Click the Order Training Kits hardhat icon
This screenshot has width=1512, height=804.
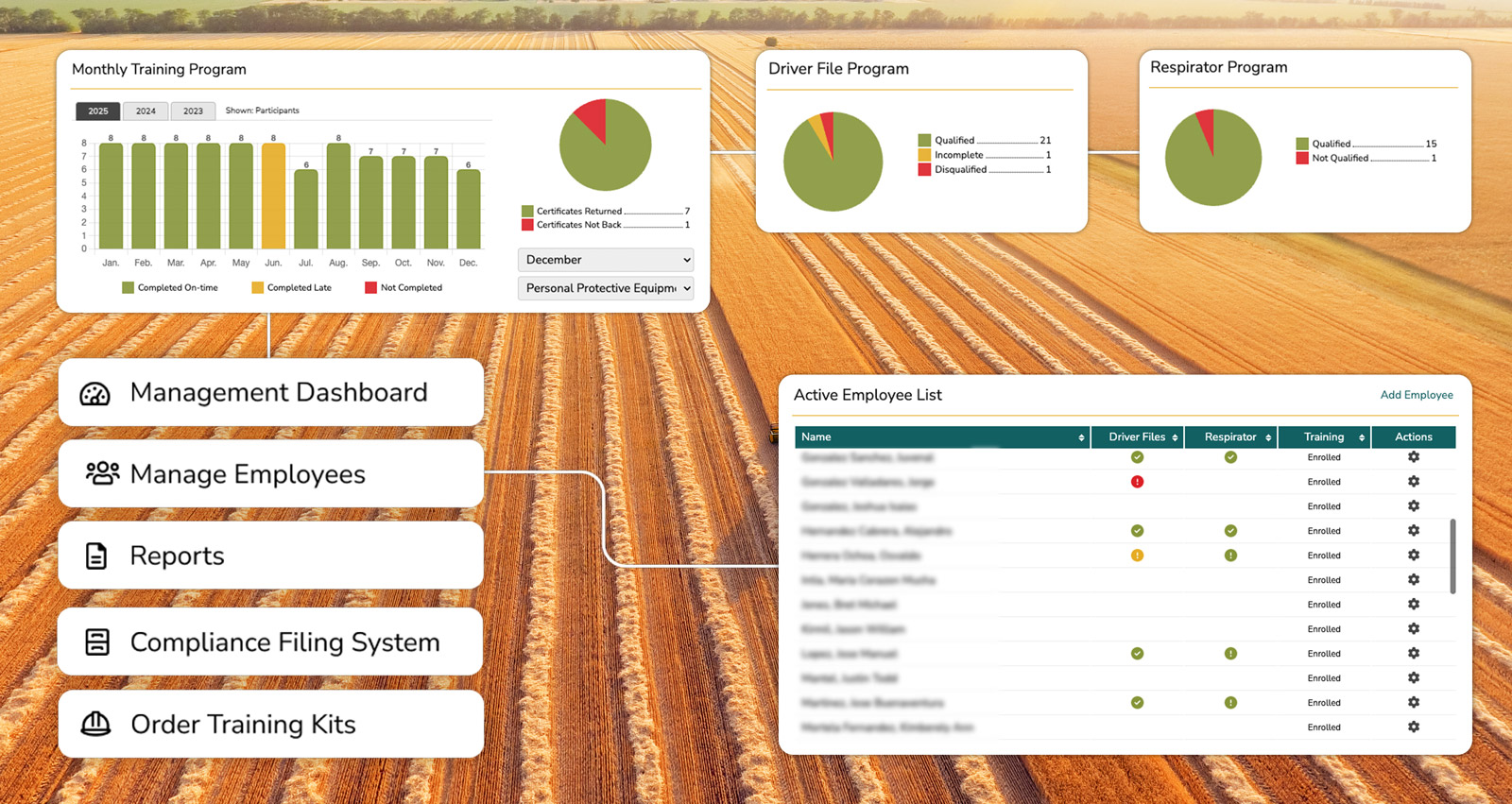(96, 724)
